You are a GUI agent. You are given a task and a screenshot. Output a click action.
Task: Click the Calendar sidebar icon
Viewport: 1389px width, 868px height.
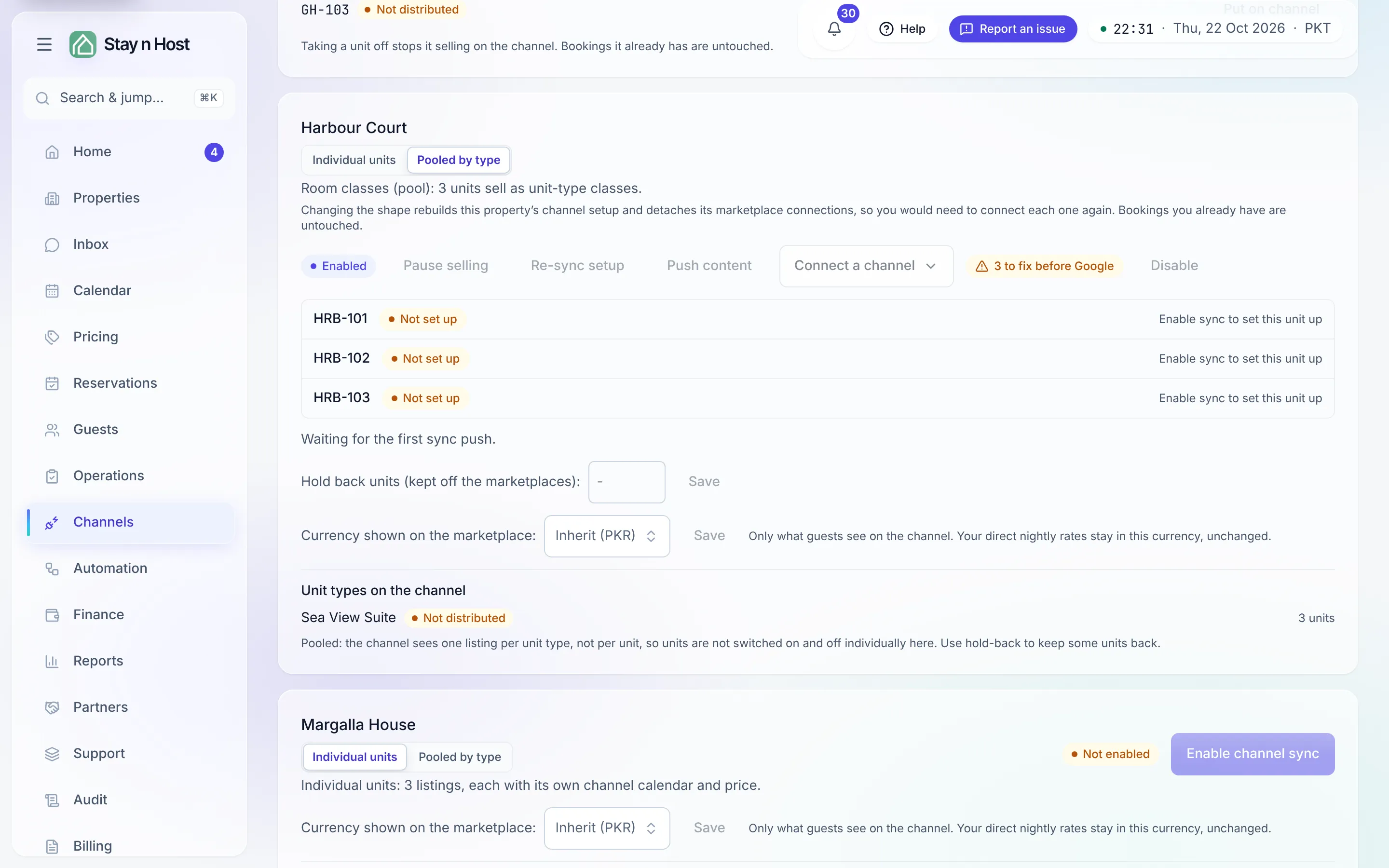tap(52, 291)
